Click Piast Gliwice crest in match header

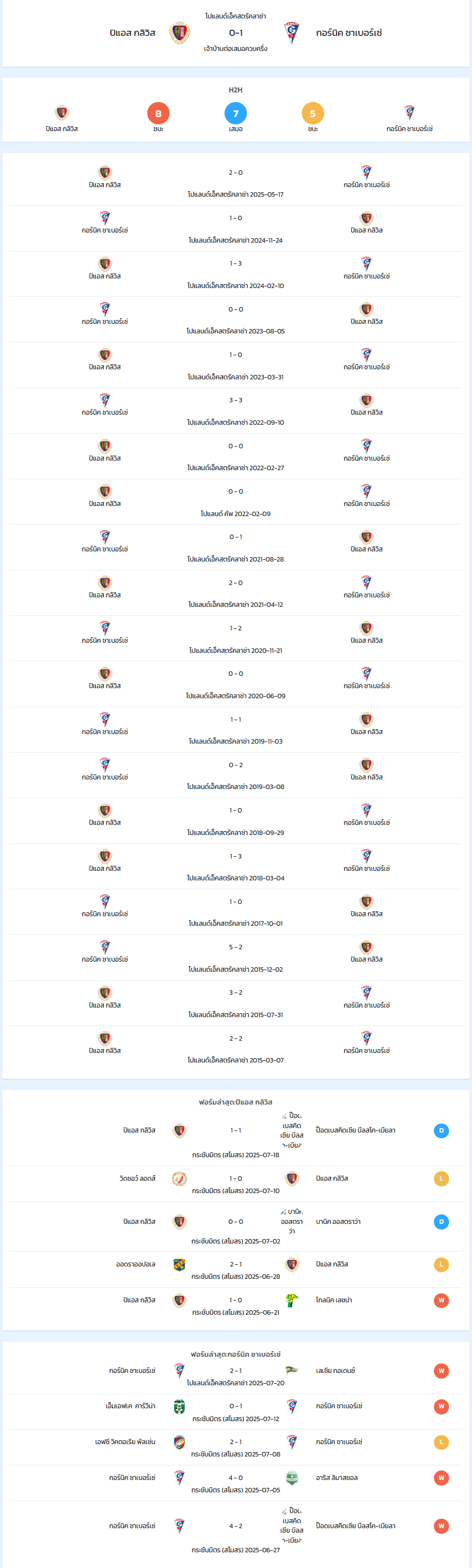click(x=179, y=33)
